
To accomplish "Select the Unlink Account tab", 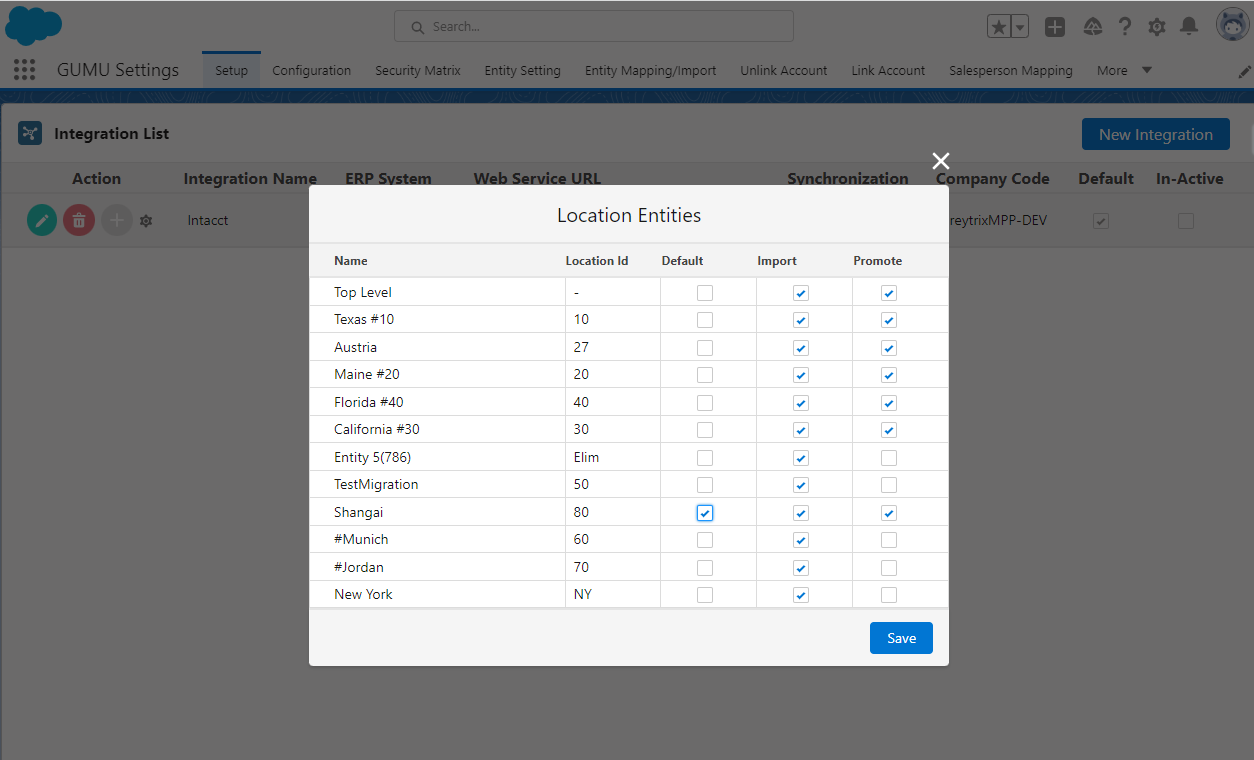I will click(x=784, y=70).
